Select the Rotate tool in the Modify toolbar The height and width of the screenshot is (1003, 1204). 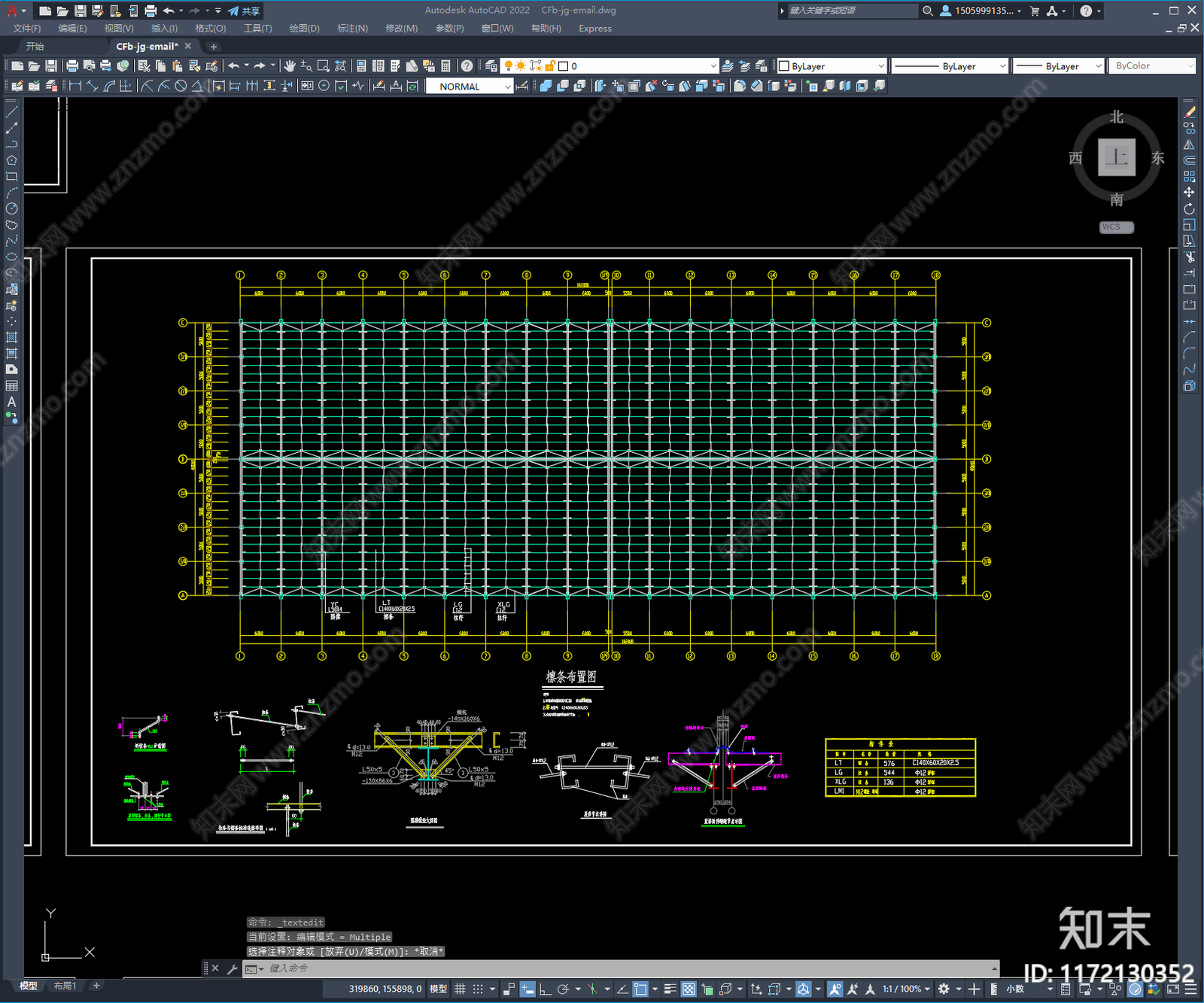click(x=1189, y=208)
